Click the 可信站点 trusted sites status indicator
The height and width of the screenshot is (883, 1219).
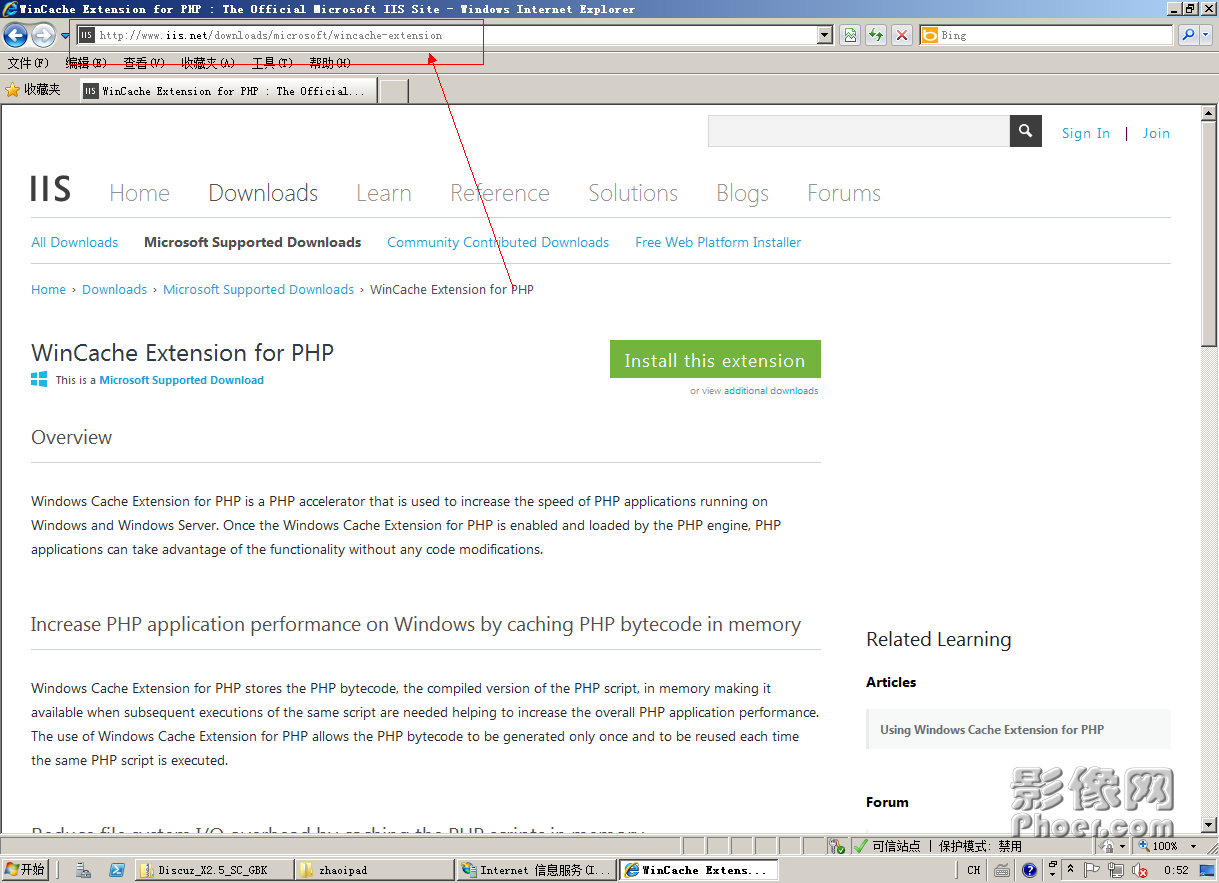(x=886, y=846)
